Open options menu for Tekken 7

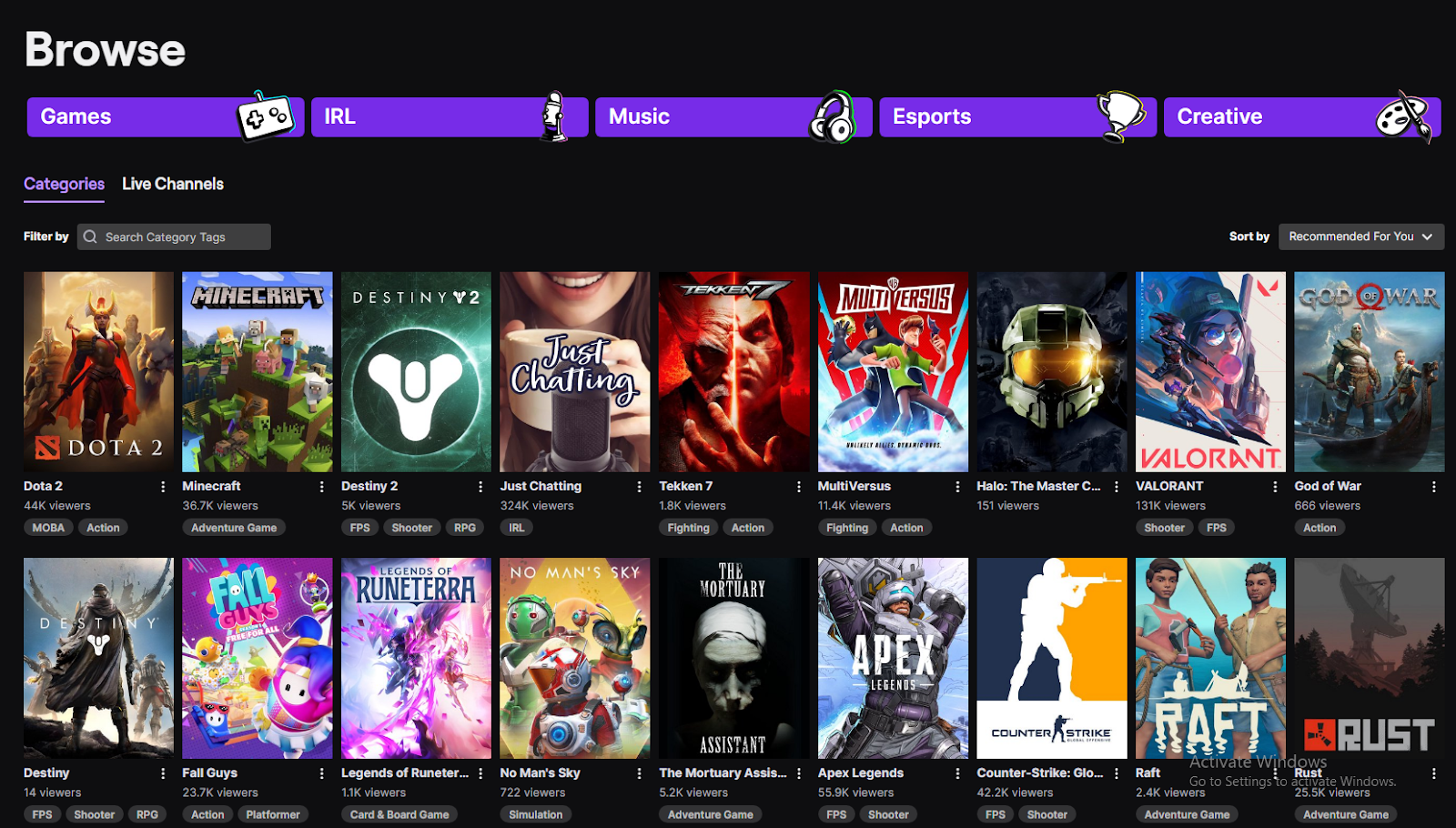click(799, 487)
